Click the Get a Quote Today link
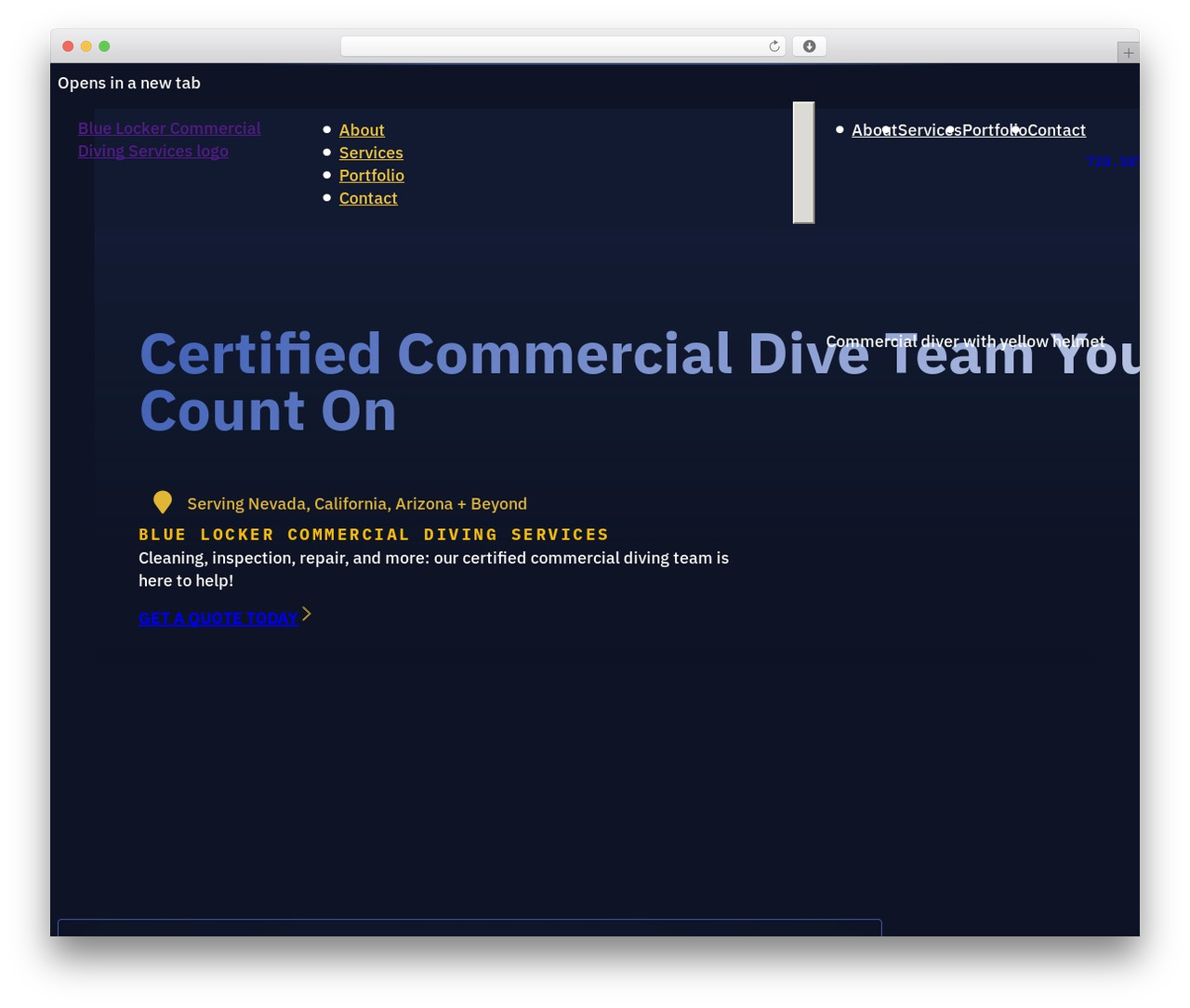The image size is (1190, 1008). tap(218, 618)
